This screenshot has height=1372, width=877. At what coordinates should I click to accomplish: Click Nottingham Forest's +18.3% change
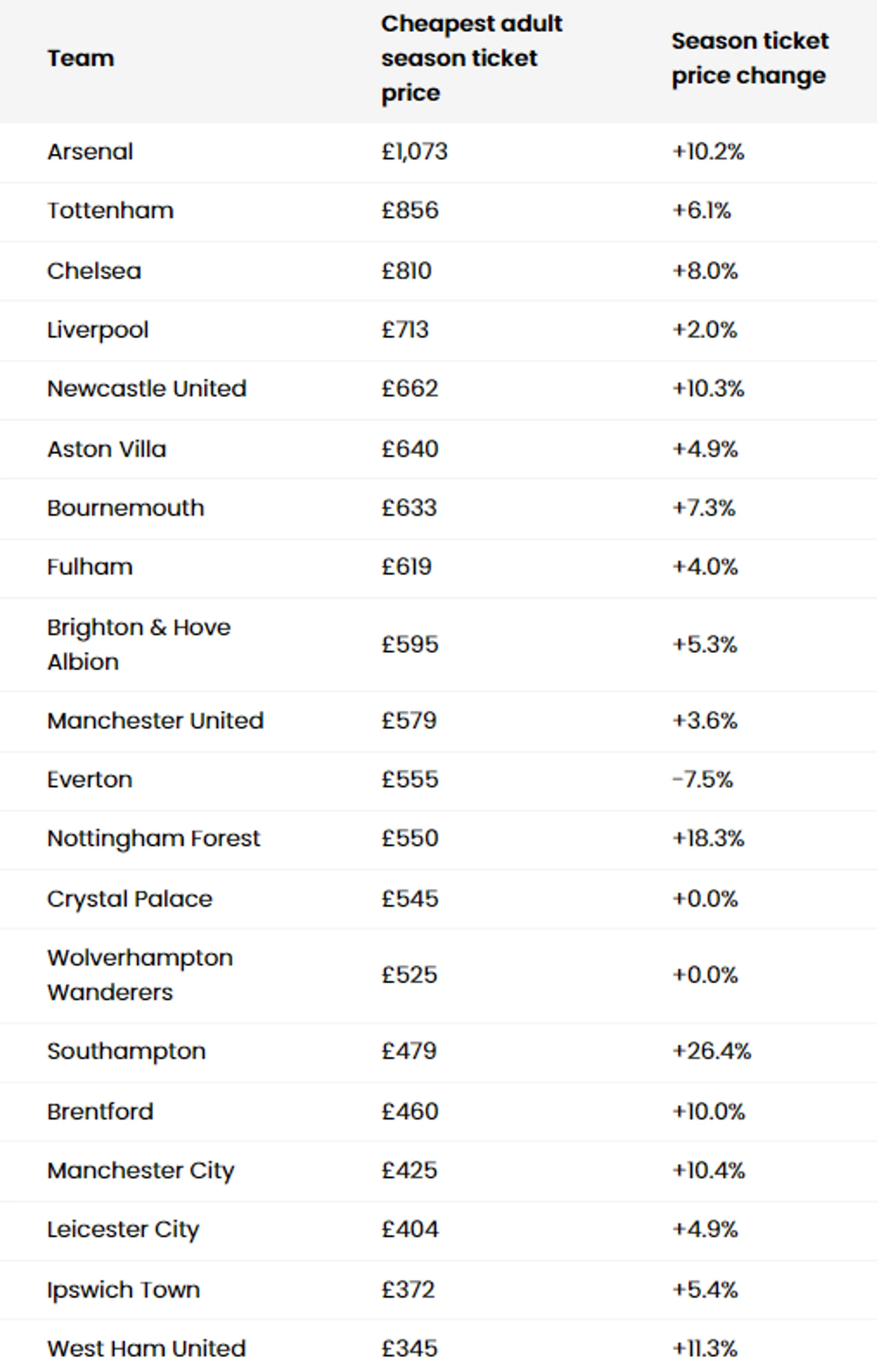[x=708, y=839]
